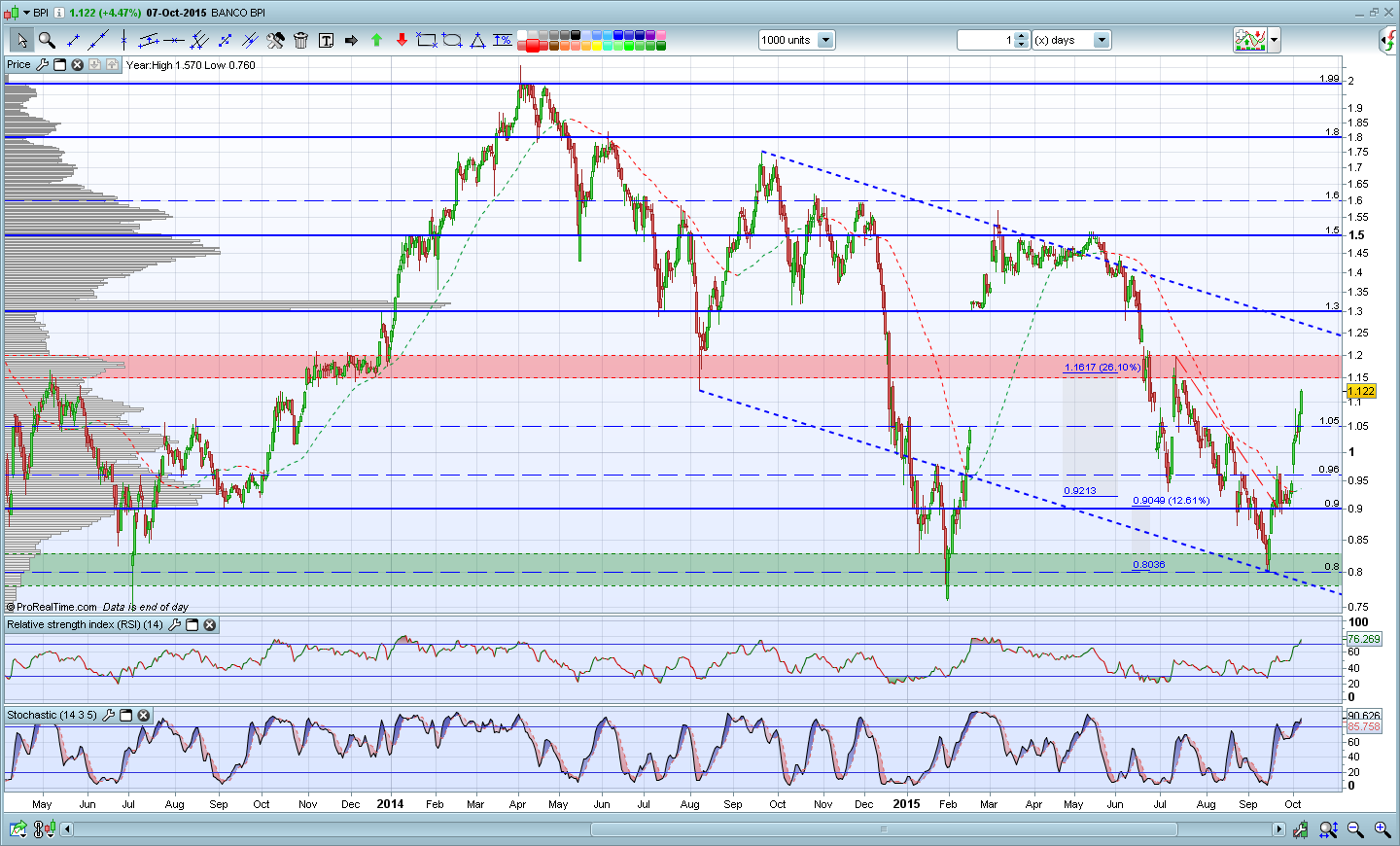
Task: Click the Price panel move-down arrow
Action: (x=95, y=64)
